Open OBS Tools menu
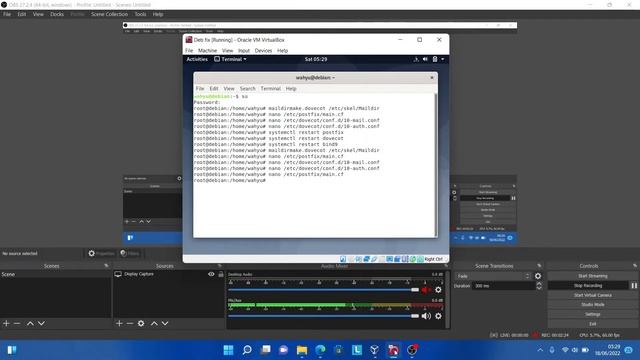Image resolution: width=640 pixels, height=360 pixels. (140, 14)
